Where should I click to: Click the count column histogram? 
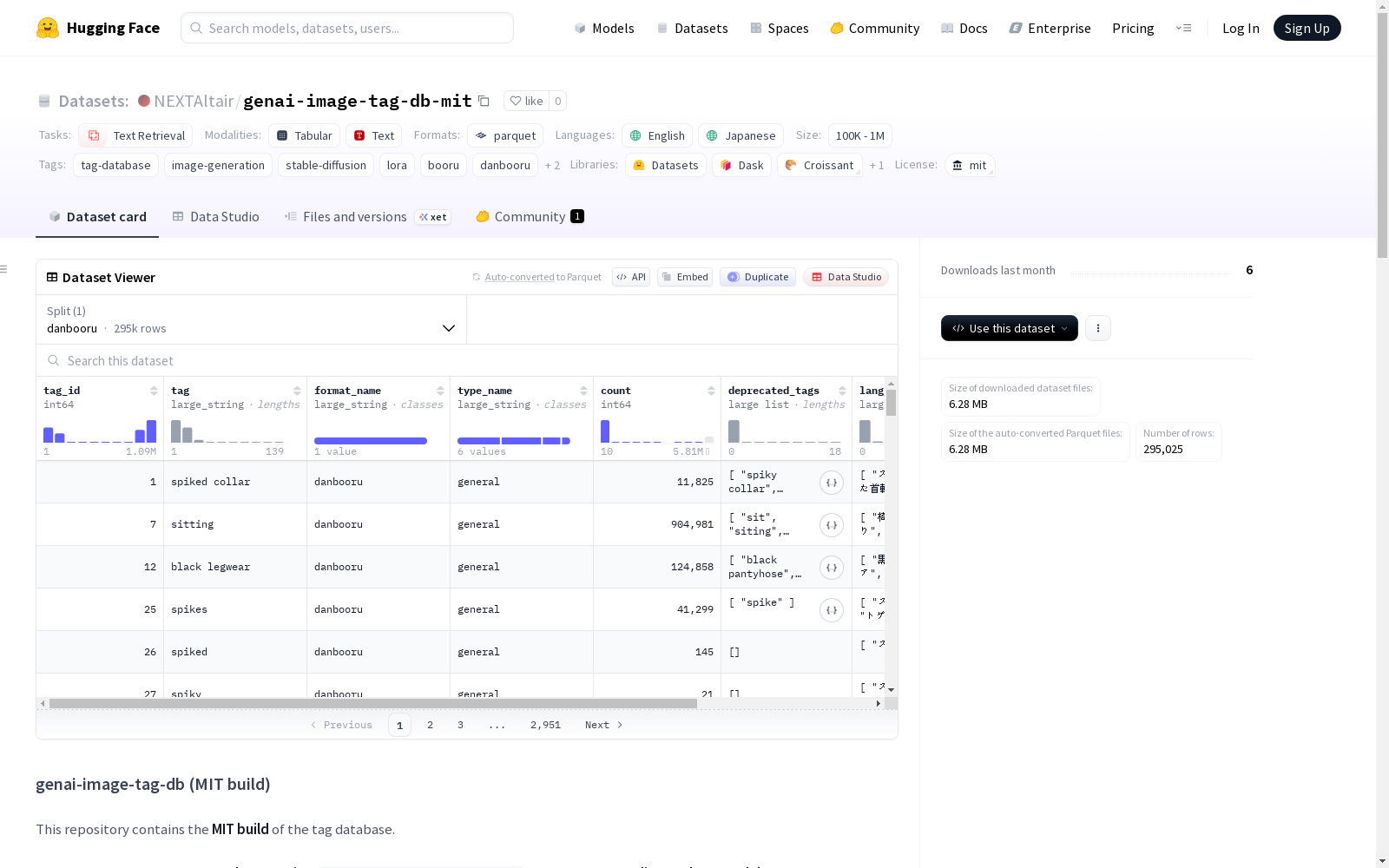point(657,431)
